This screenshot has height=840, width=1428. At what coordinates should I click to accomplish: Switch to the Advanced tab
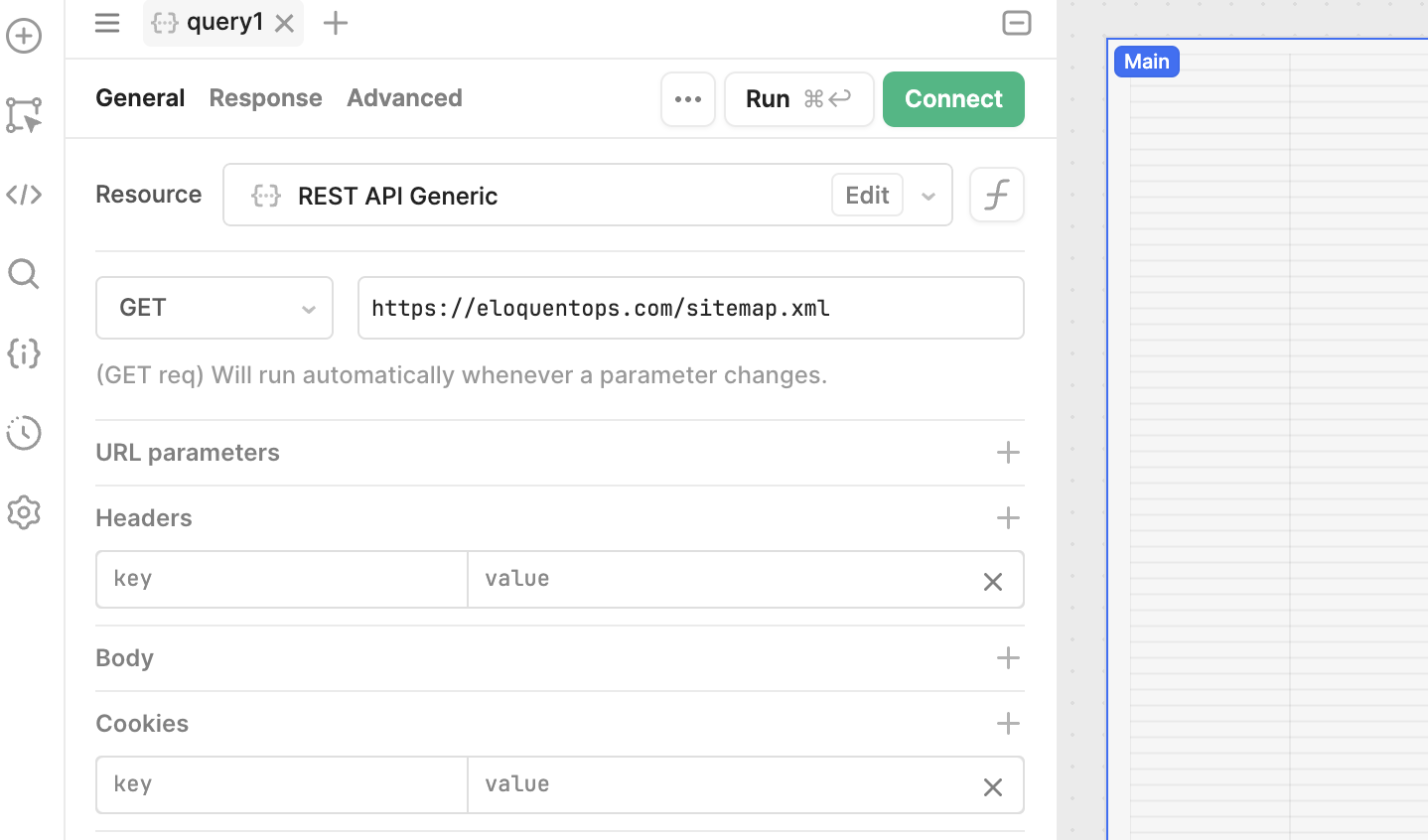404,98
